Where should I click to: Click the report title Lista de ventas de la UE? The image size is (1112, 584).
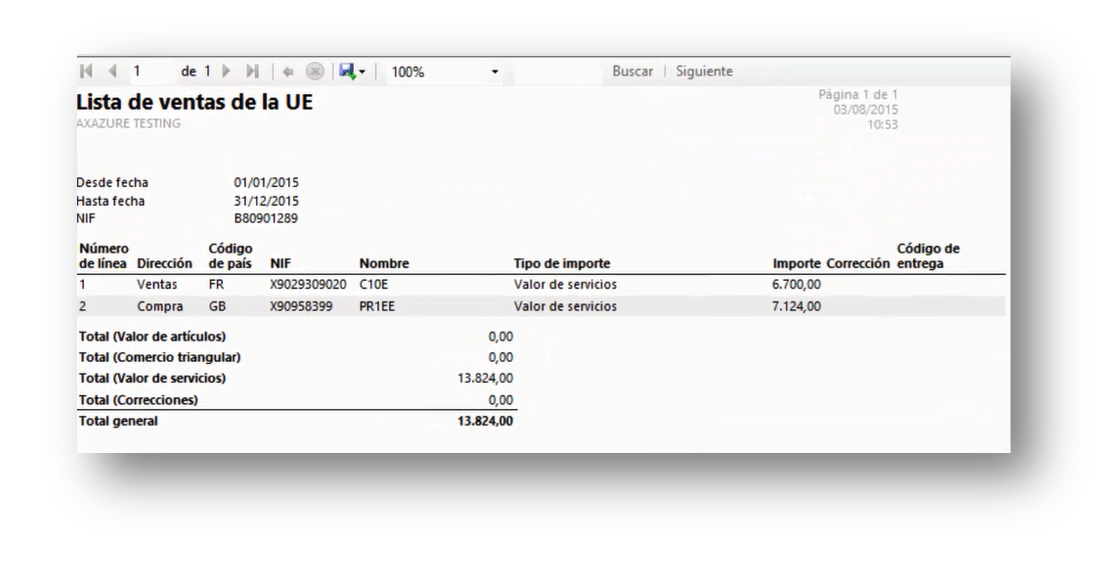(194, 102)
